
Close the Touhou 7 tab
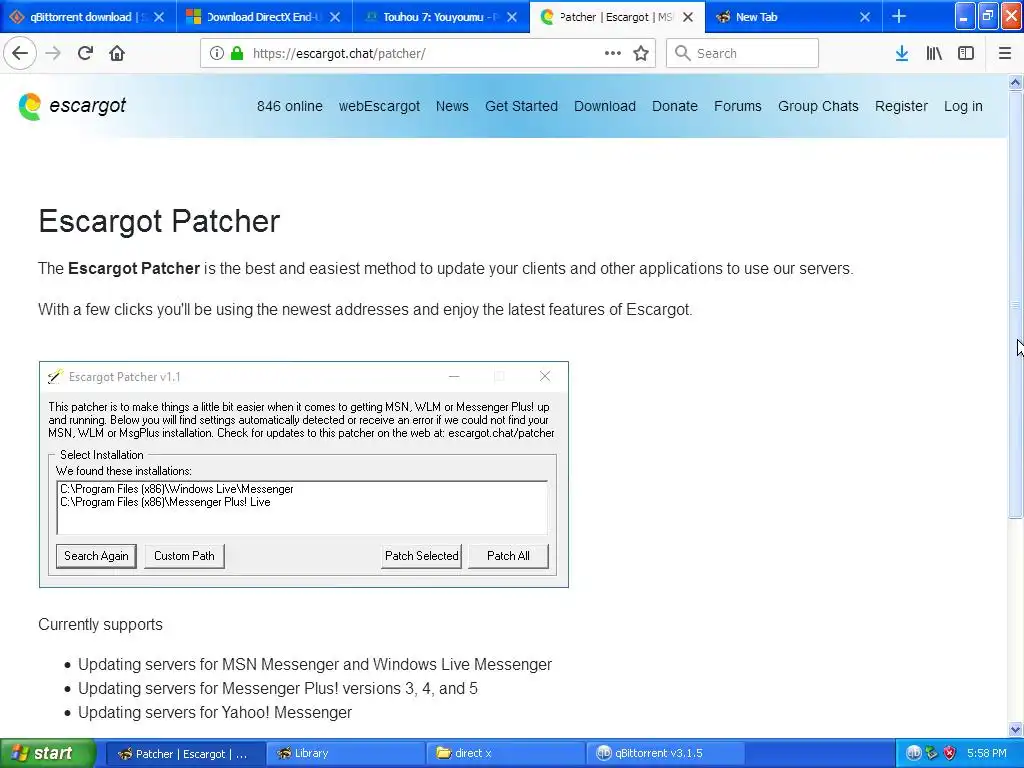pyautogui.click(x=512, y=17)
